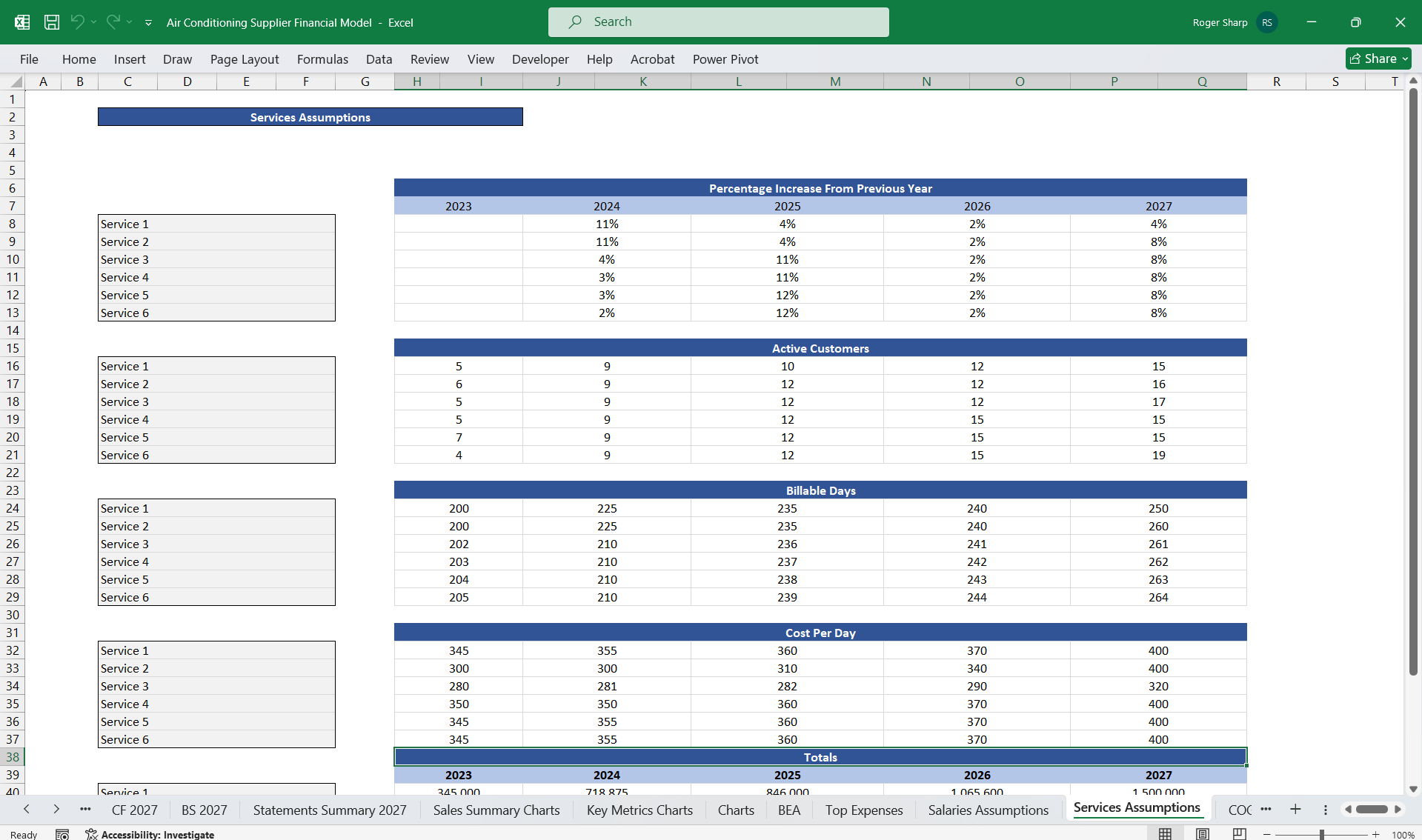Open the Help ribbon tab
Image resolution: width=1422 pixels, height=840 pixels.
[599, 59]
